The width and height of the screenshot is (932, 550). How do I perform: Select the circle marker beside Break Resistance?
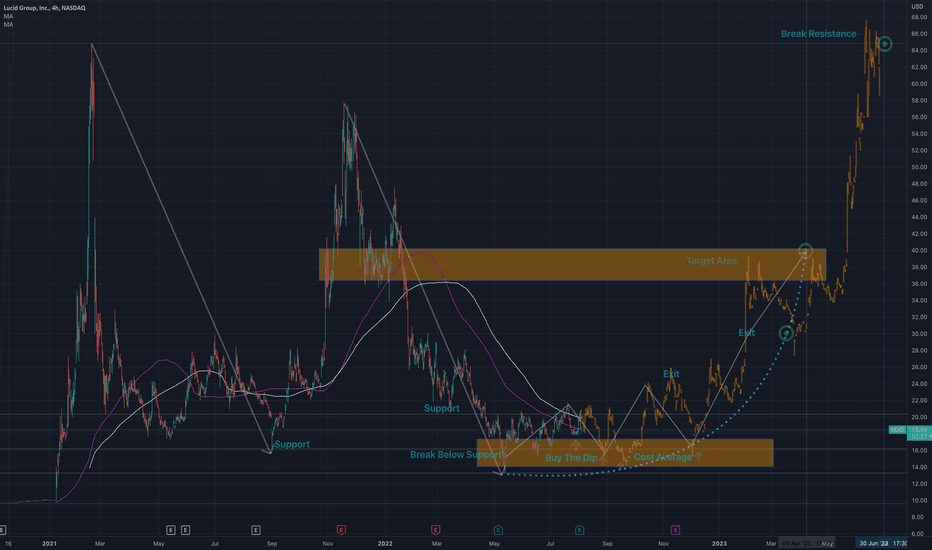884,43
